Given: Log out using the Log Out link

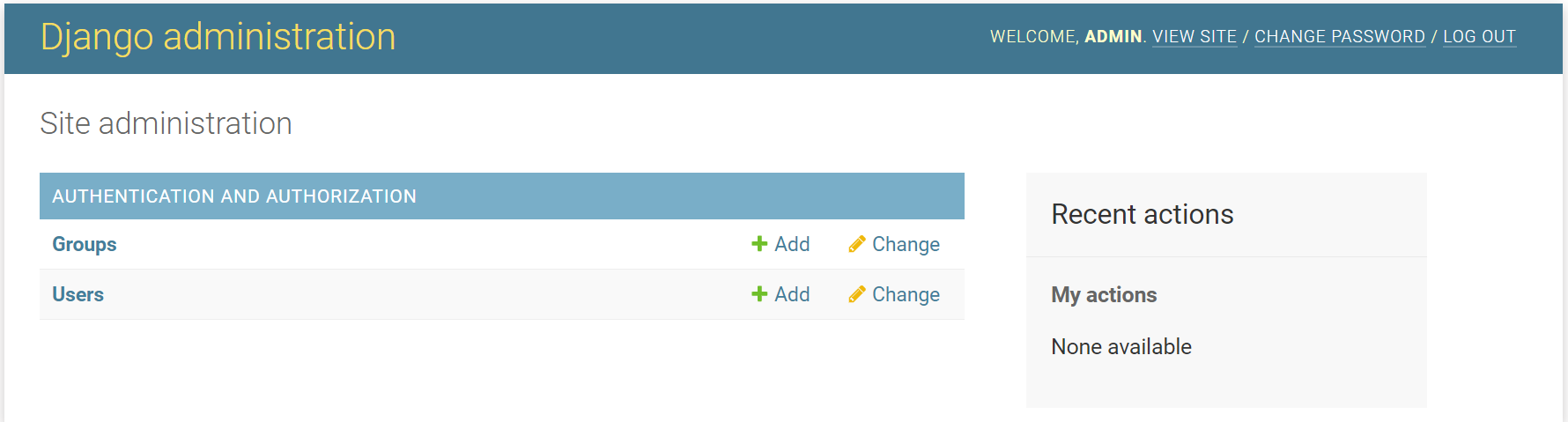Looking at the screenshot, I should 1479,37.
